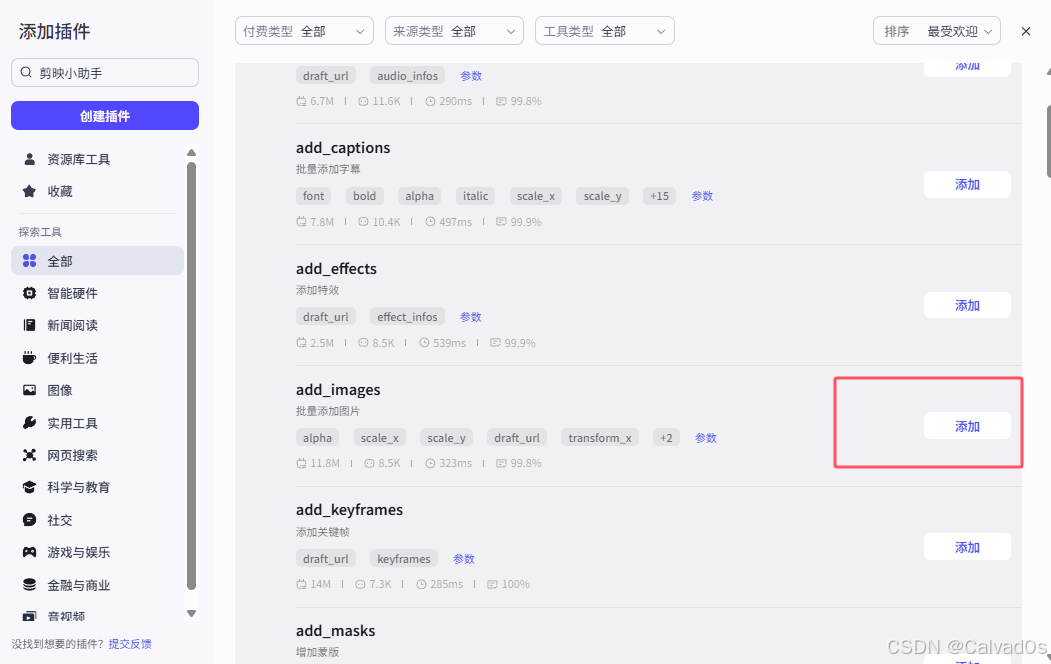The height and width of the screenshot is (664, 1051).
Task: Select the 实用工具 category
Action: click(97, 423)
